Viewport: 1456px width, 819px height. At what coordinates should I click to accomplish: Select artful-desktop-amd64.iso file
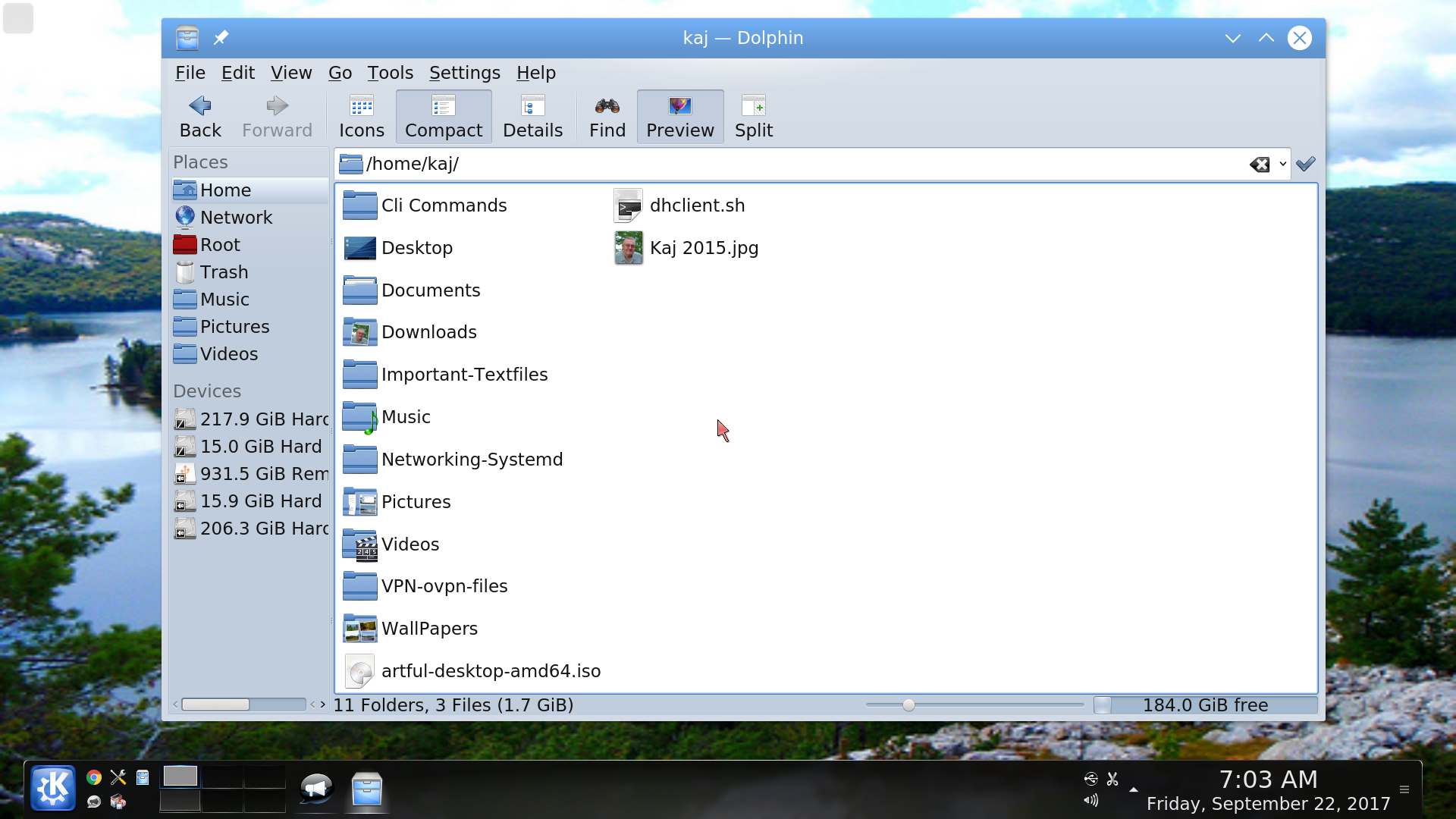[x=472, y=671]
